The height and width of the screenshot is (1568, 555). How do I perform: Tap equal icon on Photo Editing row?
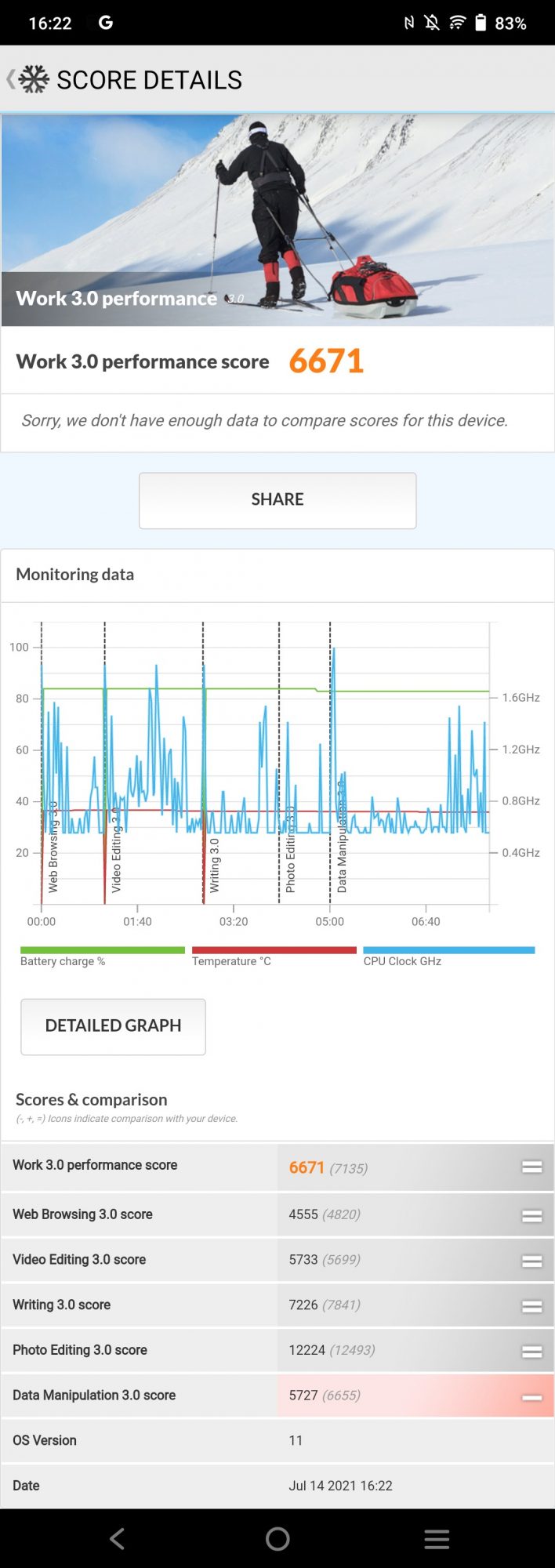coord(531,1351)
